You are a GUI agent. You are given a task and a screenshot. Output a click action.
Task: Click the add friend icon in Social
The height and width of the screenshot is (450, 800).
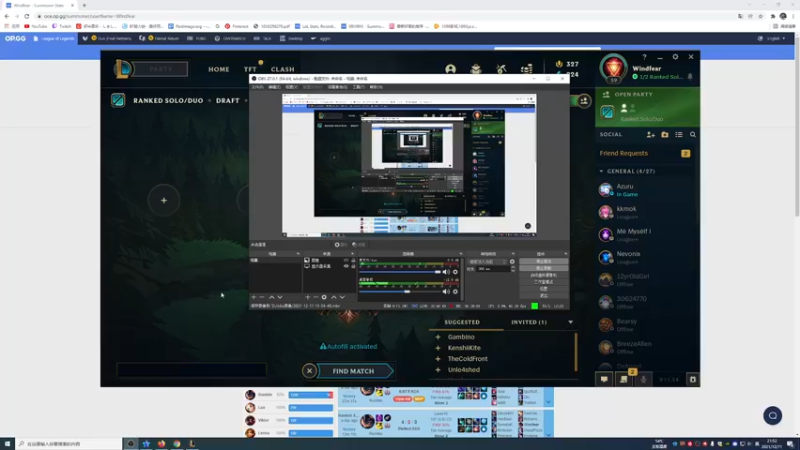[651, 135]
